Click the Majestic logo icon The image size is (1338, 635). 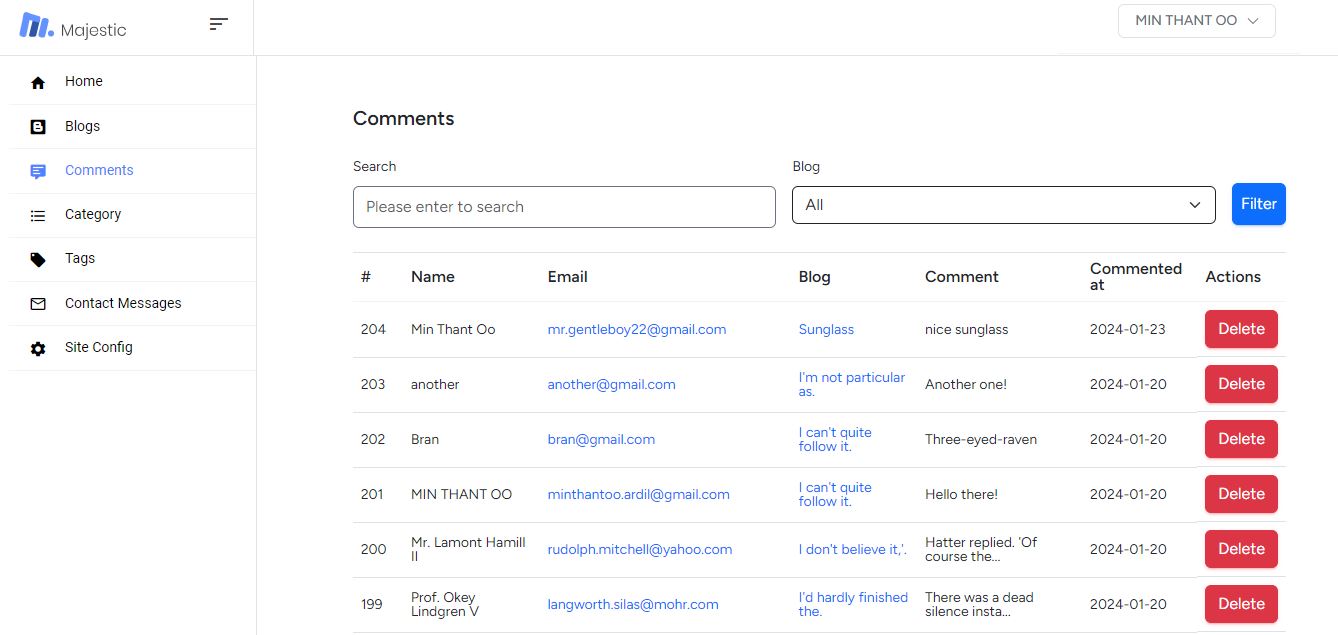click(37, 26)
